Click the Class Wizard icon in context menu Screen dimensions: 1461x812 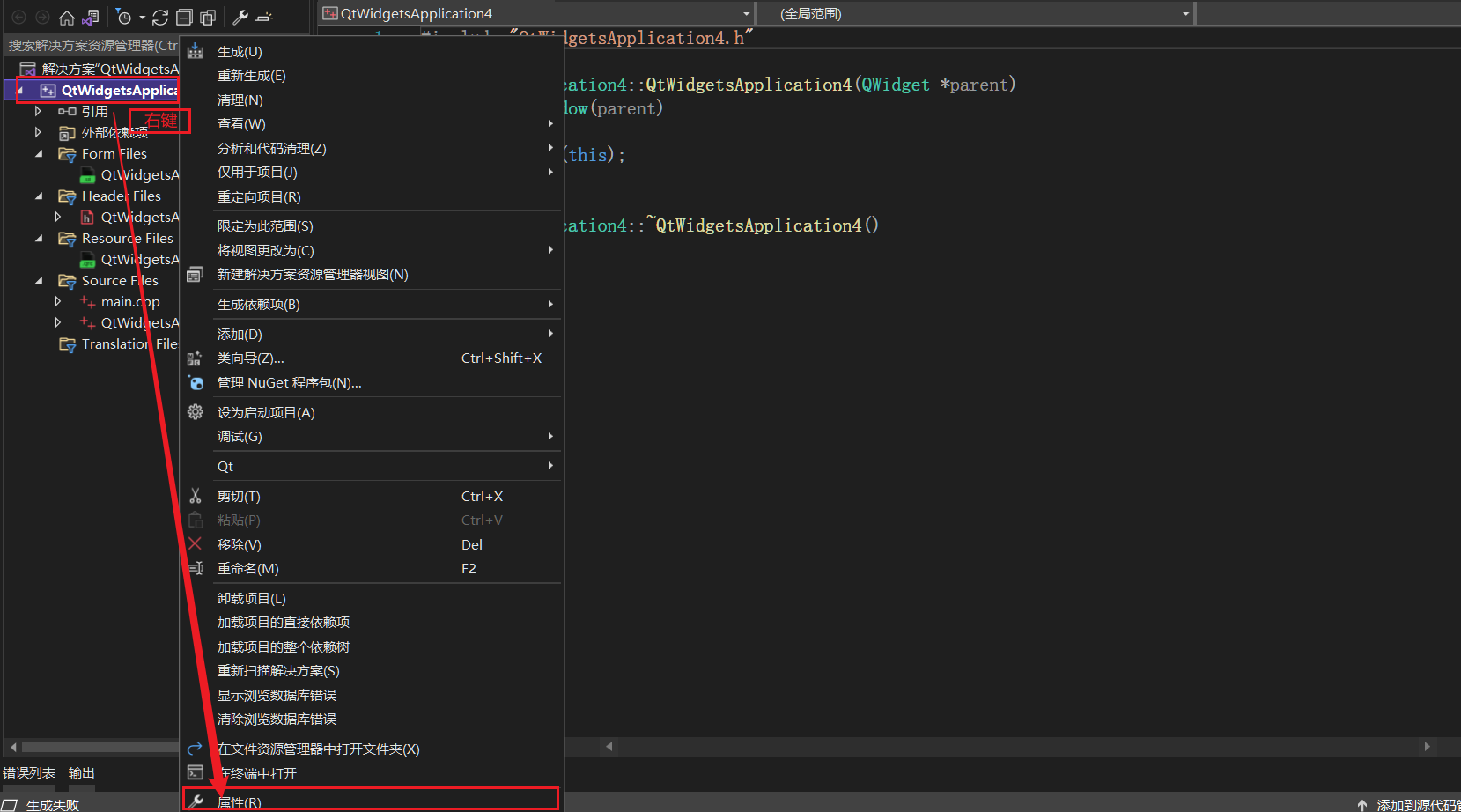(196, 358)
